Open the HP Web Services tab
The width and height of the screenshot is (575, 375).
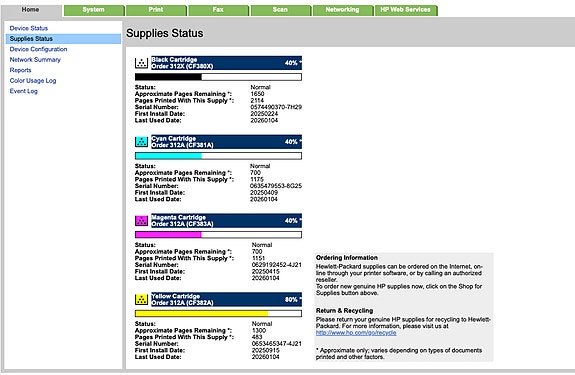tap(406, 10)
